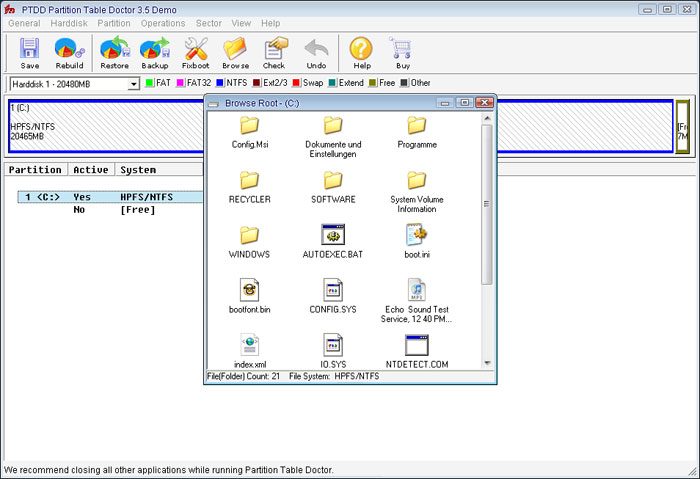Select the WINDOWS folder

(x=250, y=242)
